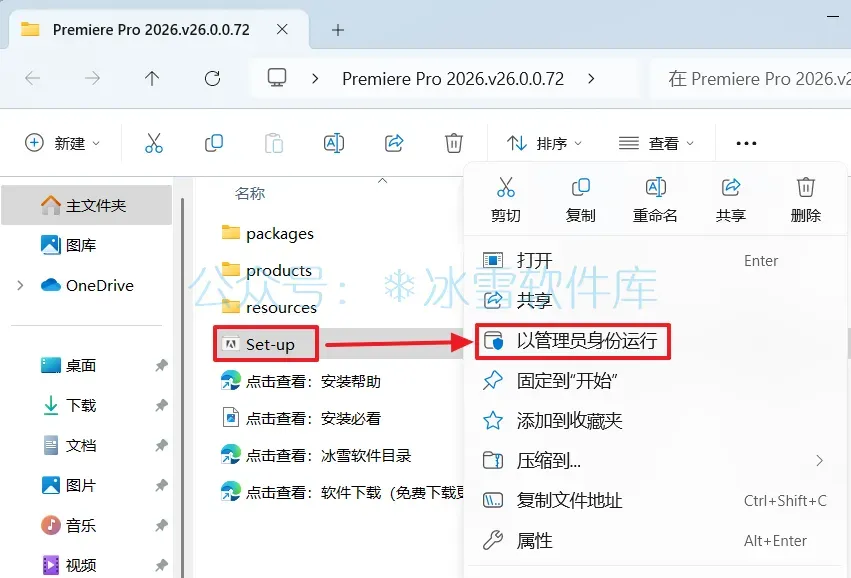The height and width of the screenshot is (578, 851).
Task: Select the Set-up file
Action: [x=265, y=344]
